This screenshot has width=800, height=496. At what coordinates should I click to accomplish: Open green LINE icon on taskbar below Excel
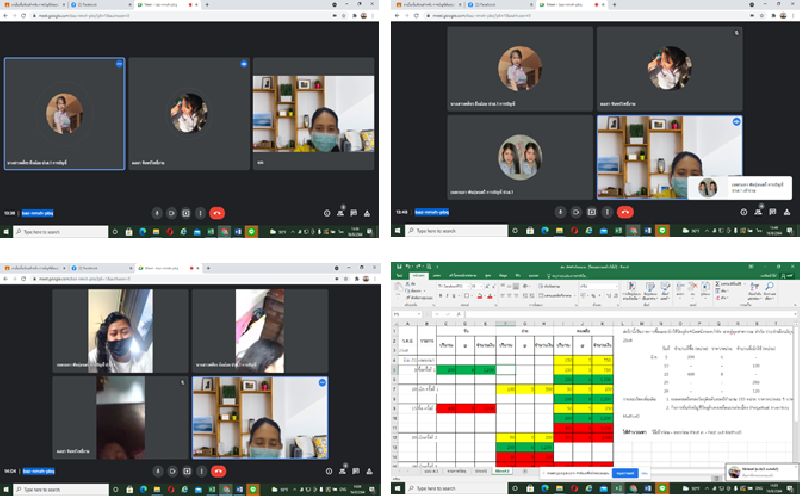[662, 489]
